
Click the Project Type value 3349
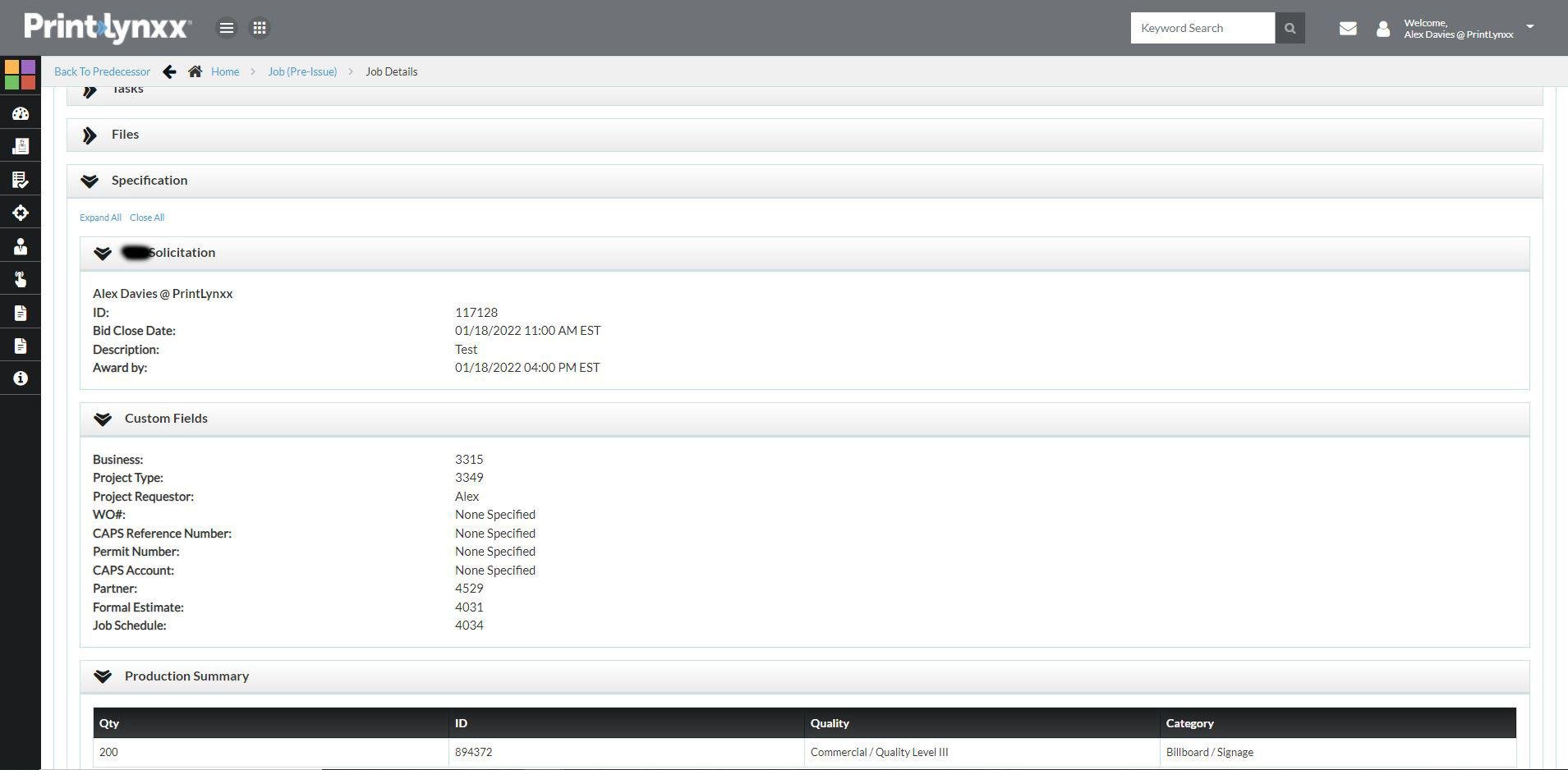[469, 478]
